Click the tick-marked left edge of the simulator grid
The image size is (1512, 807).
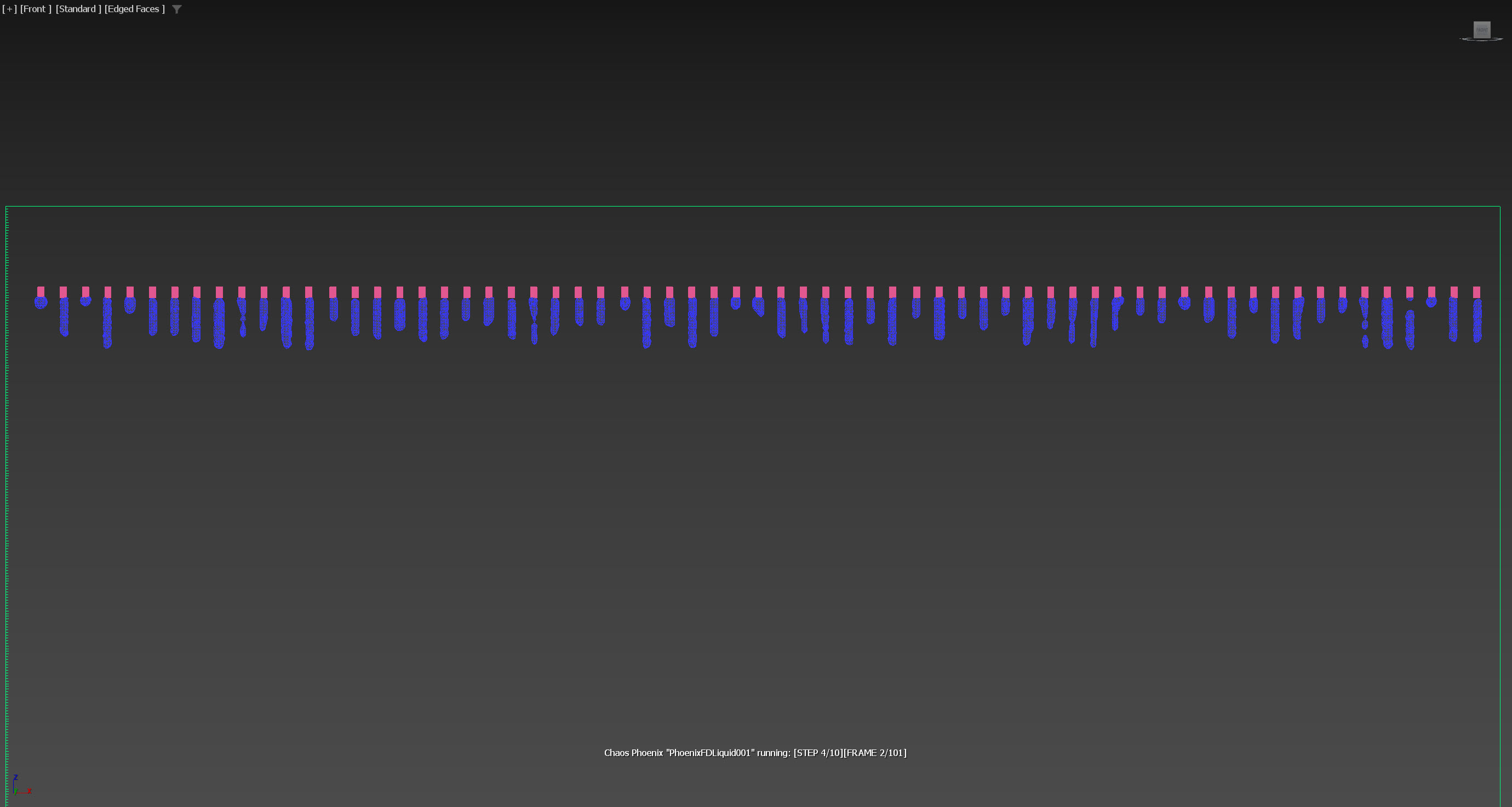point(7,505)
